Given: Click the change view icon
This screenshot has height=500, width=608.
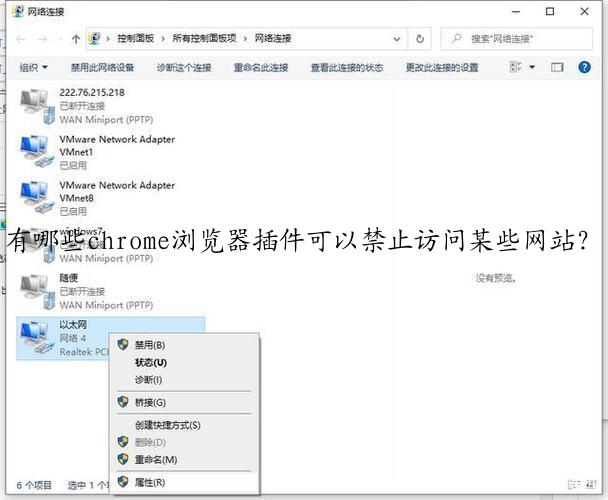Looking at the screenshot, I should click(515, 67).
